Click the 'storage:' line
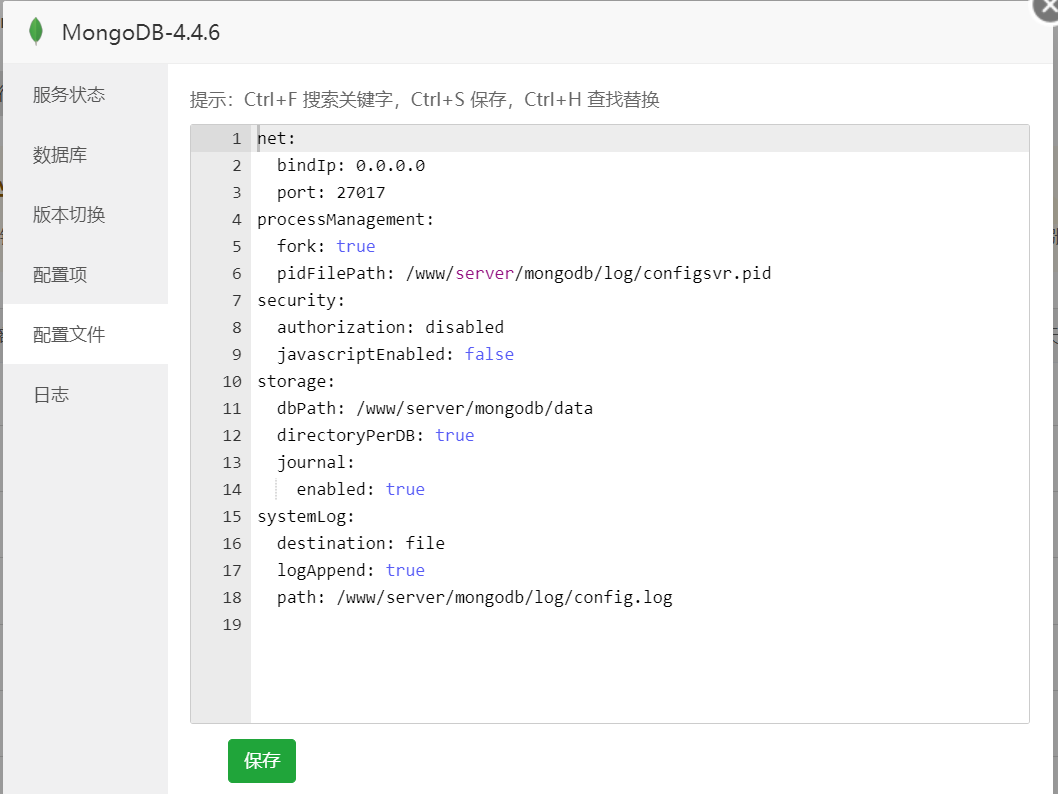The image size is (1058, 794). tap(296, 381)
